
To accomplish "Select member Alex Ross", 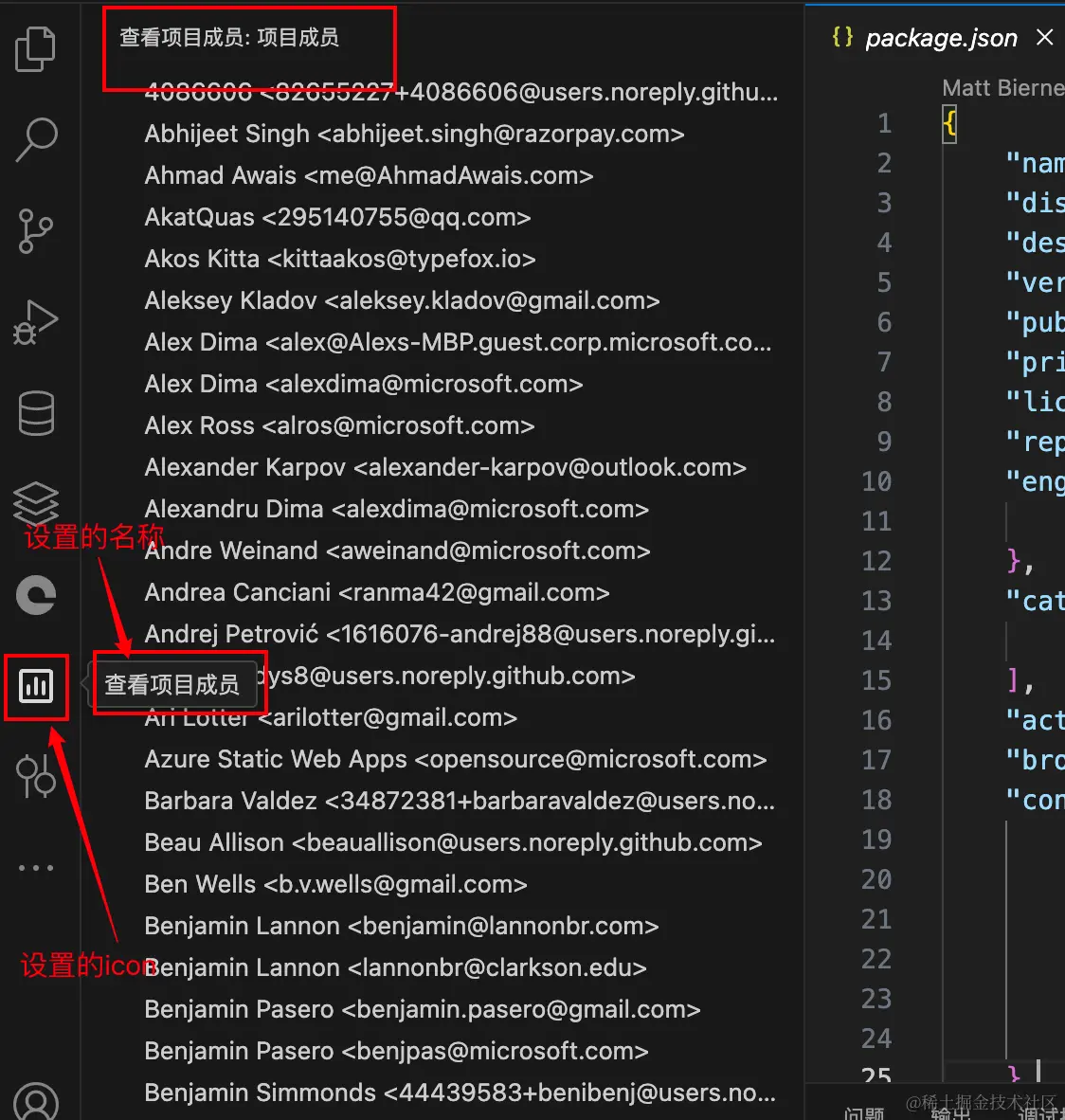I will [339, 425].
